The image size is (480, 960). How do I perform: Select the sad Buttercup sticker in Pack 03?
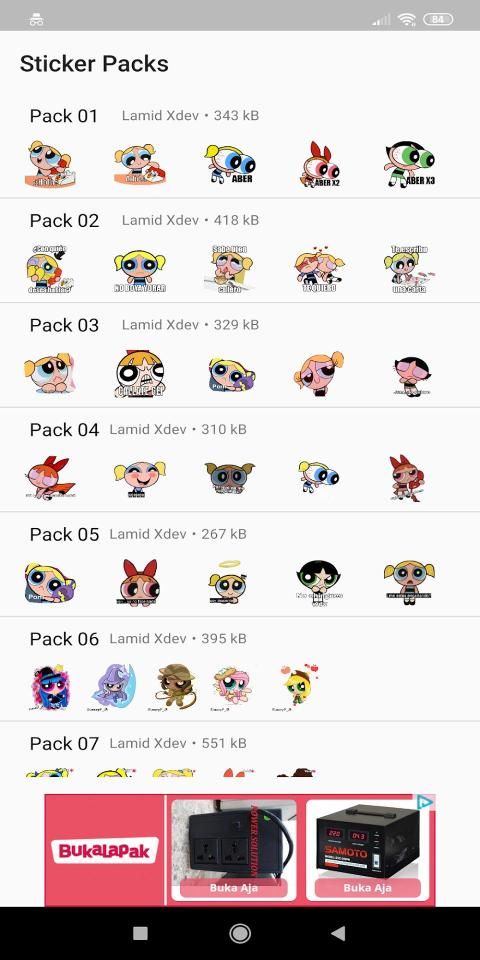(411, 375)
